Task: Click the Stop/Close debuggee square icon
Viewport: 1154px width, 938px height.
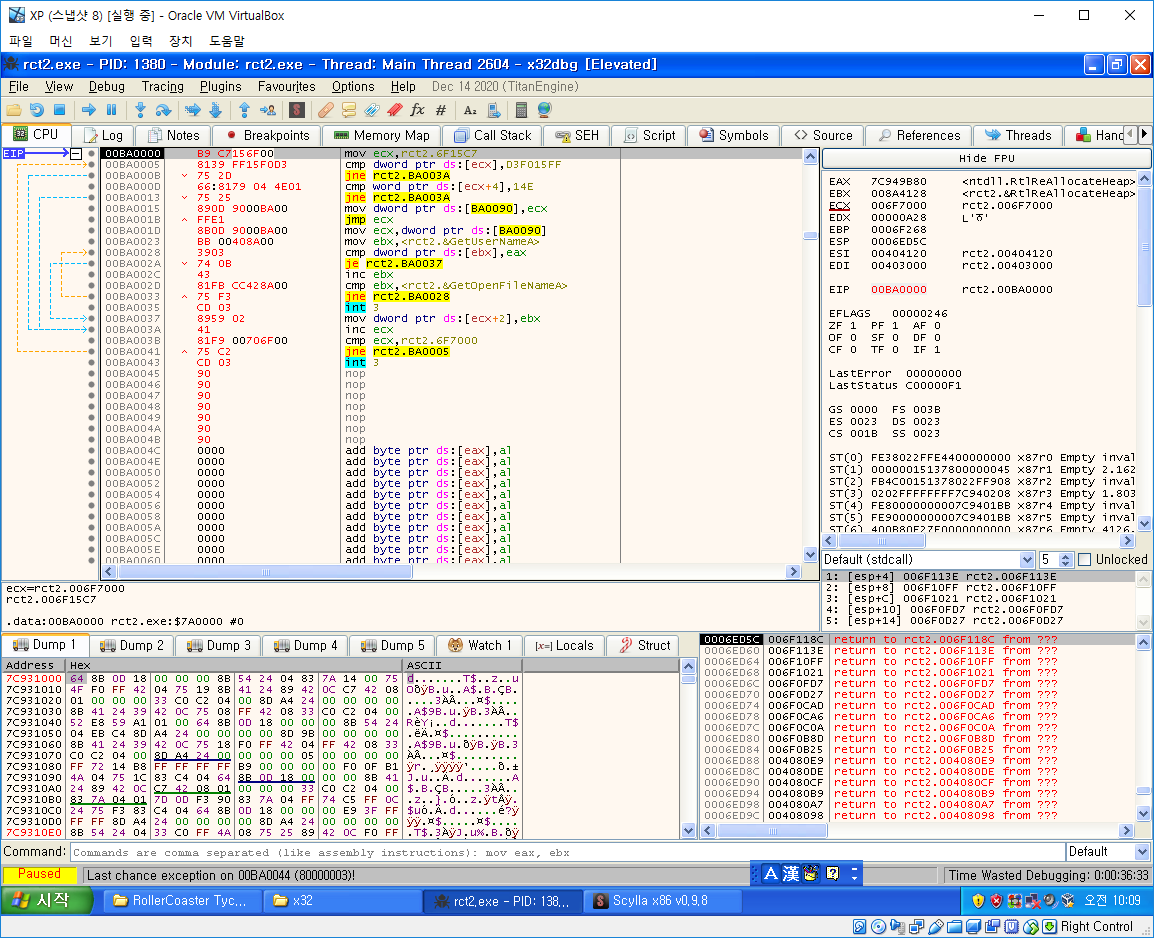Action: click(x=60, y=110)
